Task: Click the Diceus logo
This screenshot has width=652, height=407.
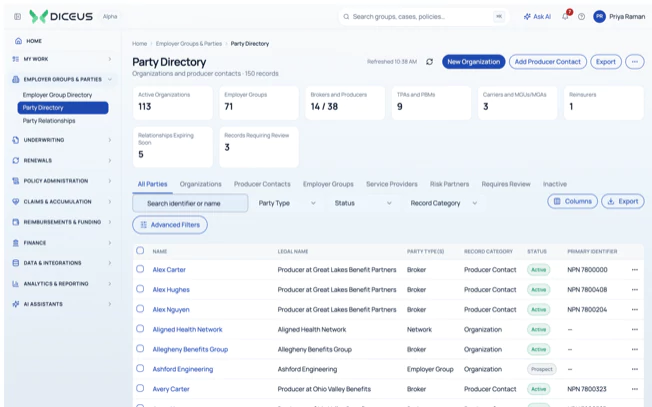Action: 61,17
